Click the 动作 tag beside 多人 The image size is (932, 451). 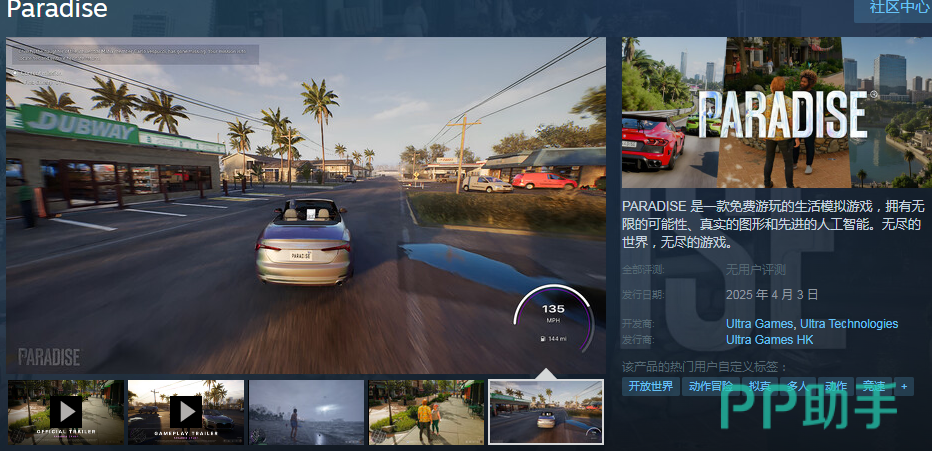click(835, 386)
